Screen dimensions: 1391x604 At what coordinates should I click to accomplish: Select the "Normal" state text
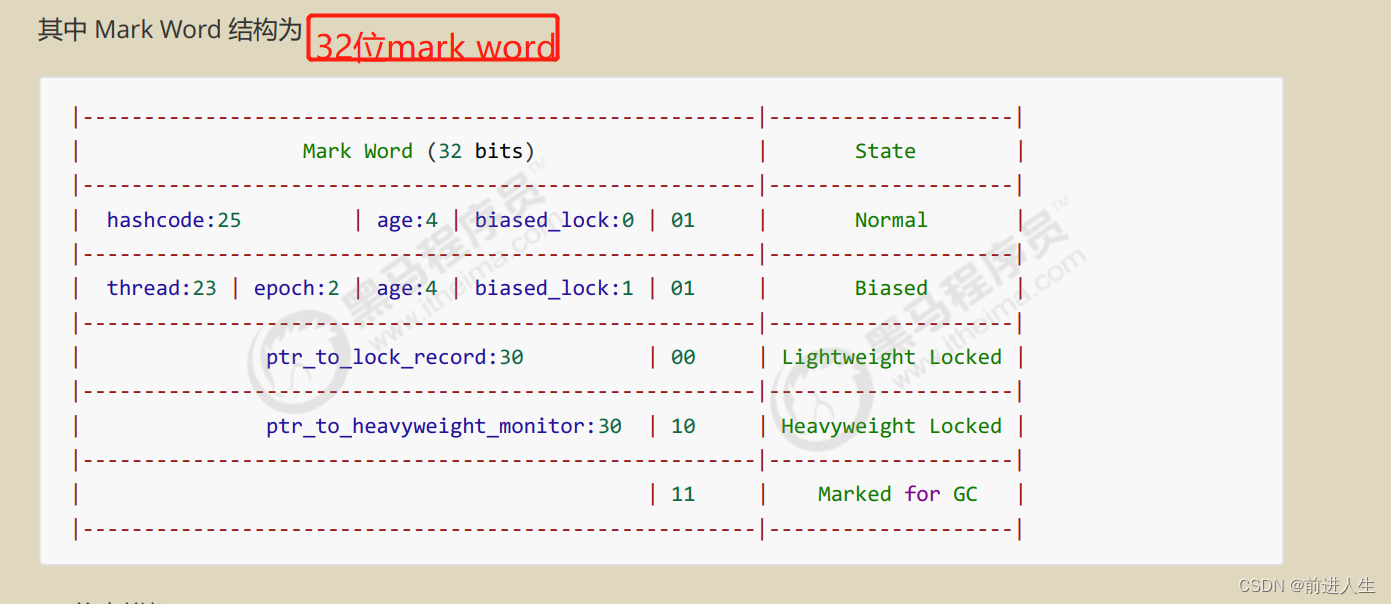coord(891,220)
